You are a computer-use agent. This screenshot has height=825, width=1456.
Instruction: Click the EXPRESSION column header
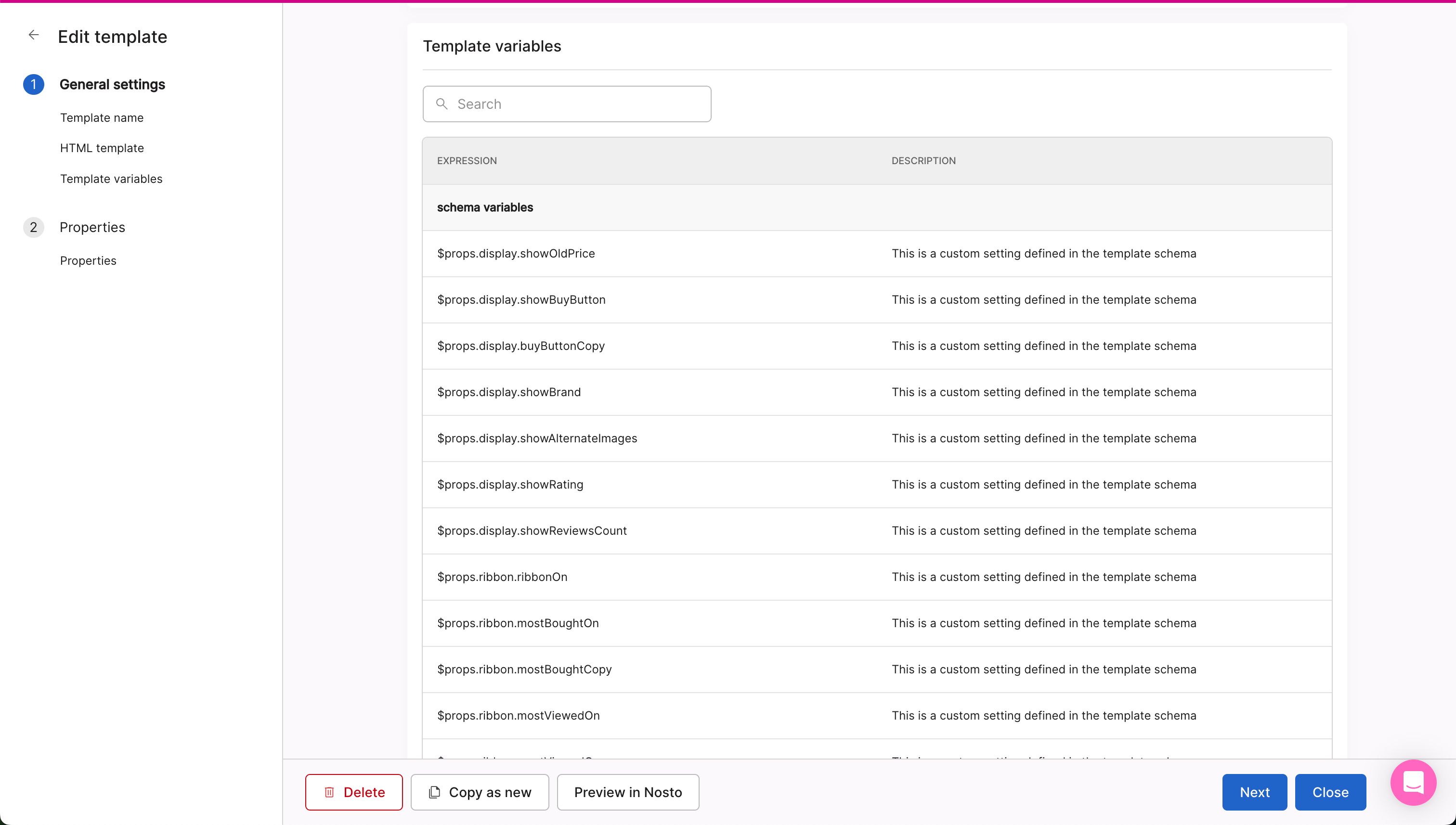tap(467, 161)
